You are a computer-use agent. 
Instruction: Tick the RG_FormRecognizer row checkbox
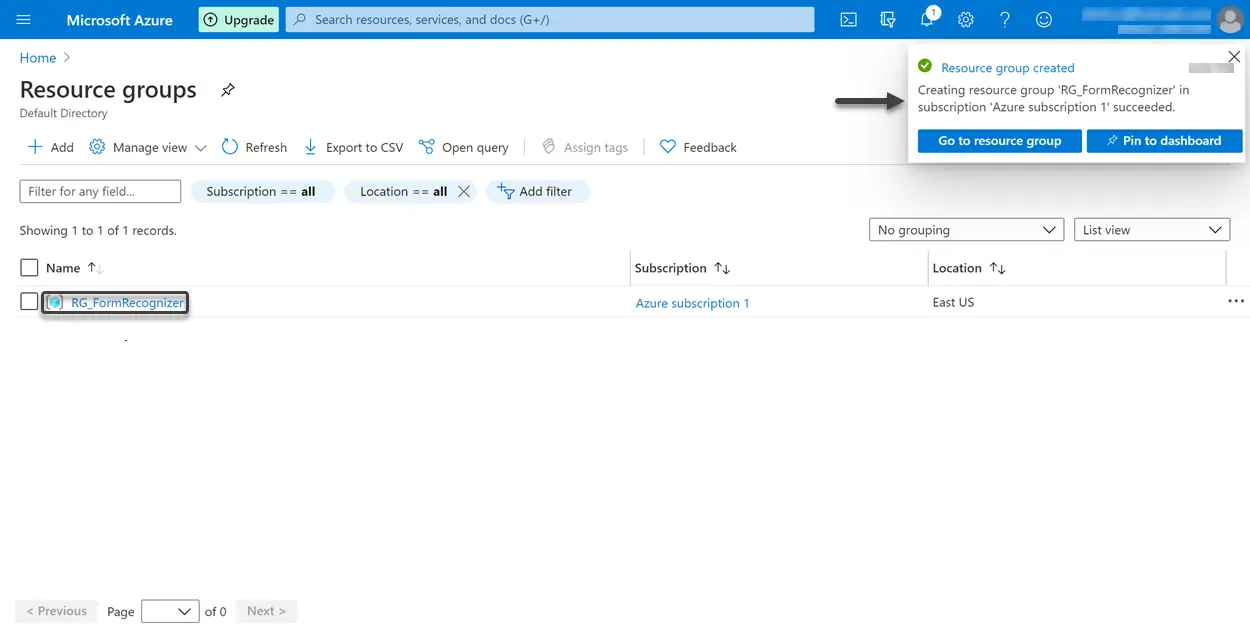[x=29, y=301]
